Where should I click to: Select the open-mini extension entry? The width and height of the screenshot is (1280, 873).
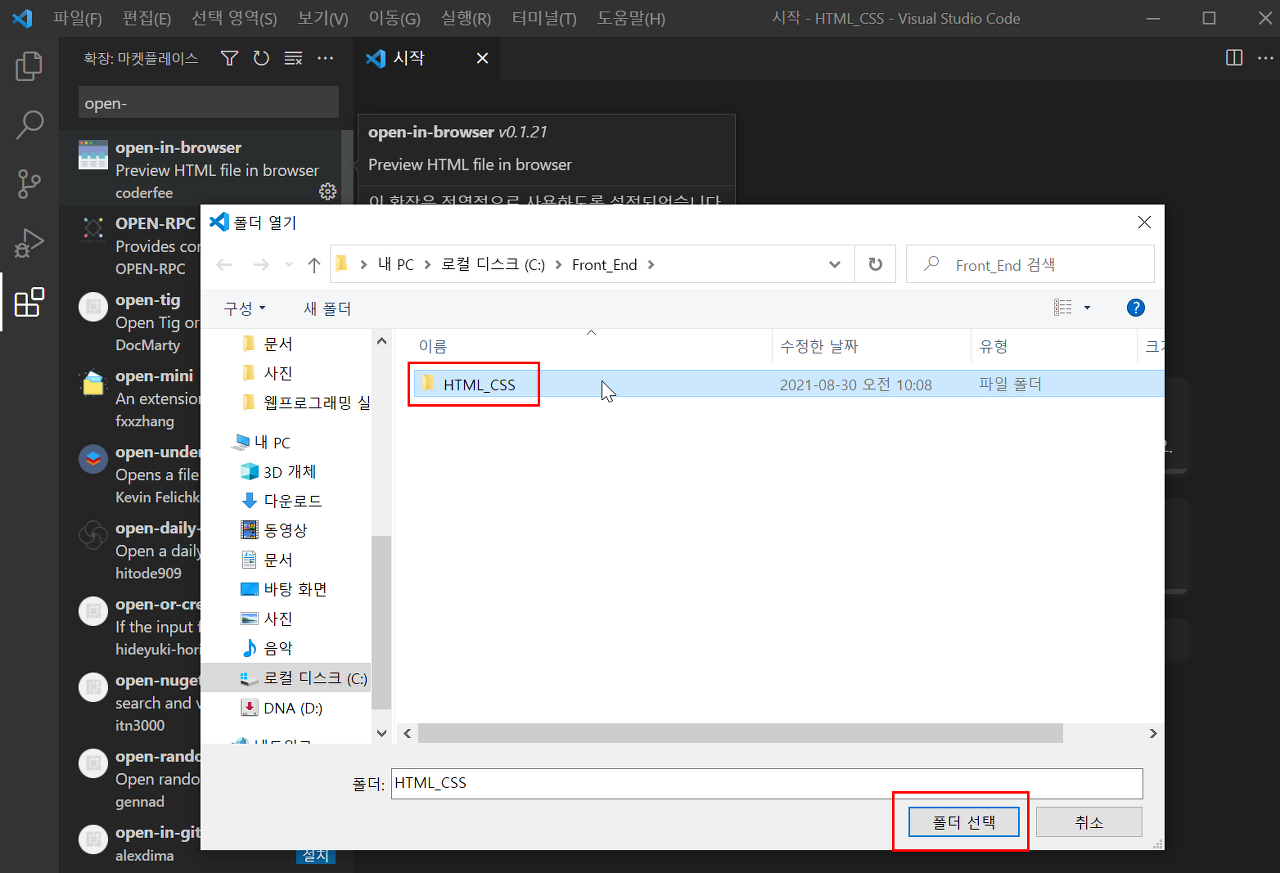130,397
